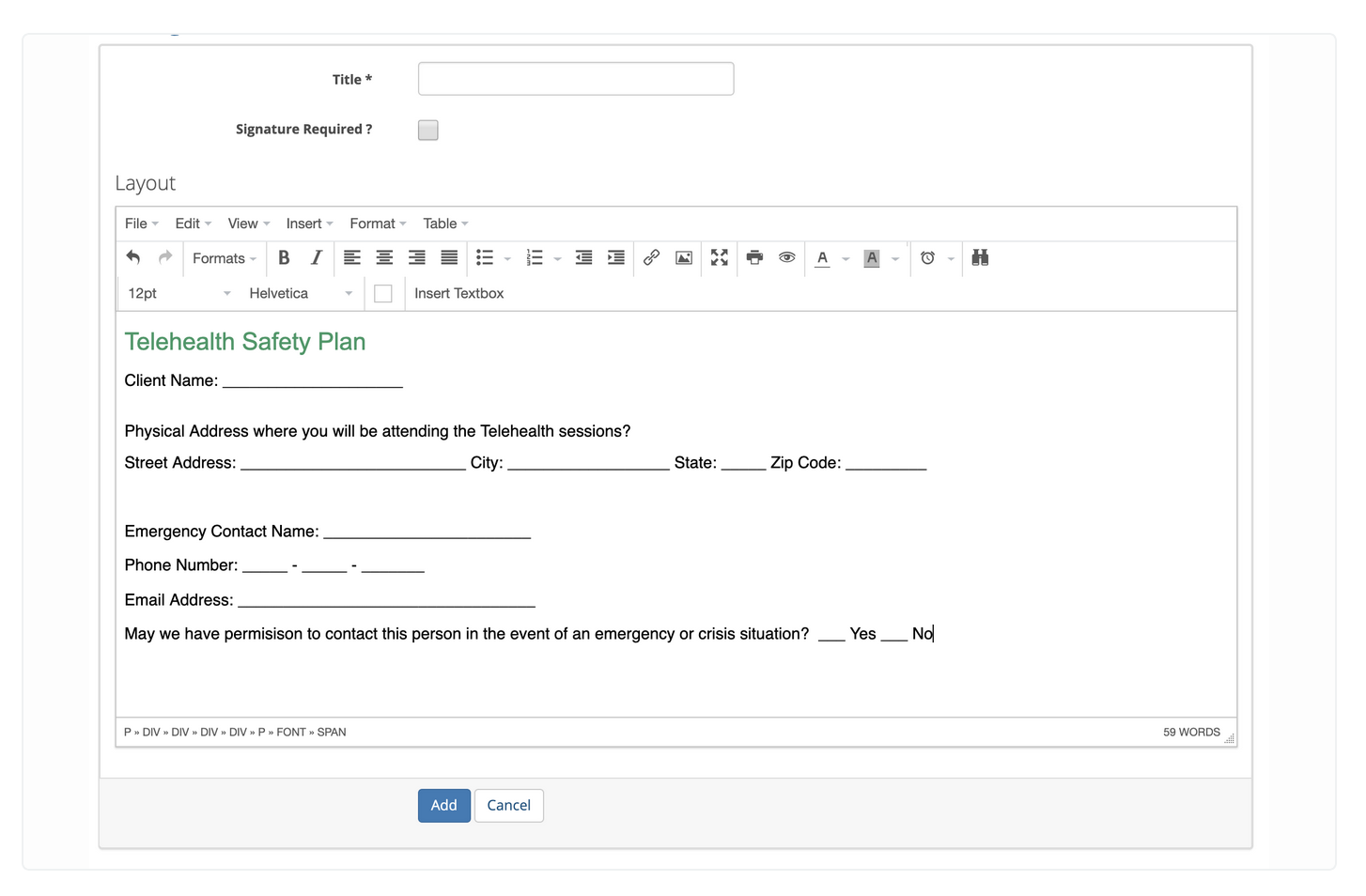This screenshot has height=896, width=1366.
Task: Open the Format menu
Action: [378, 224]
